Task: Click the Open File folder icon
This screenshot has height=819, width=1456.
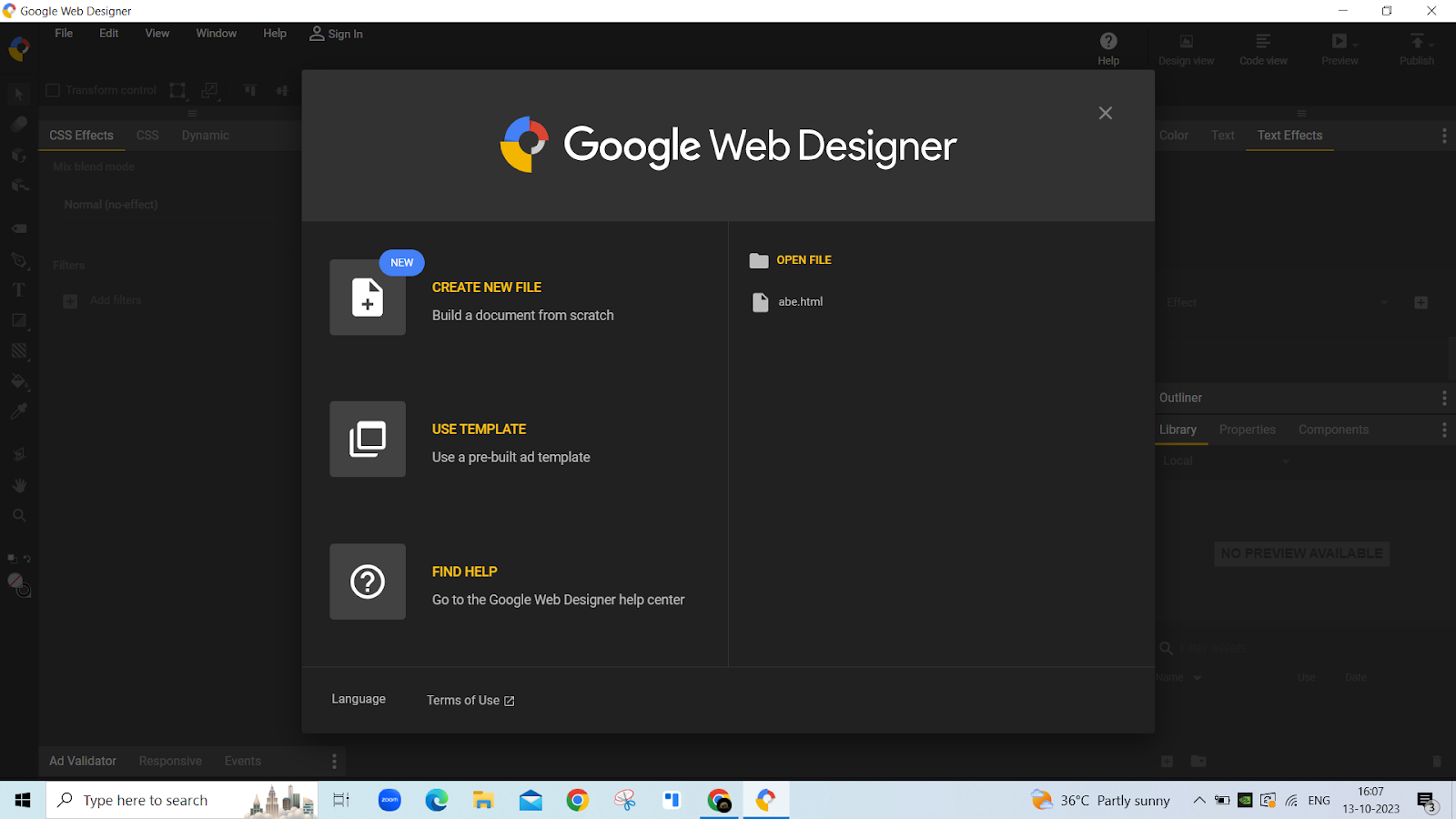Action: click(759, 260)
